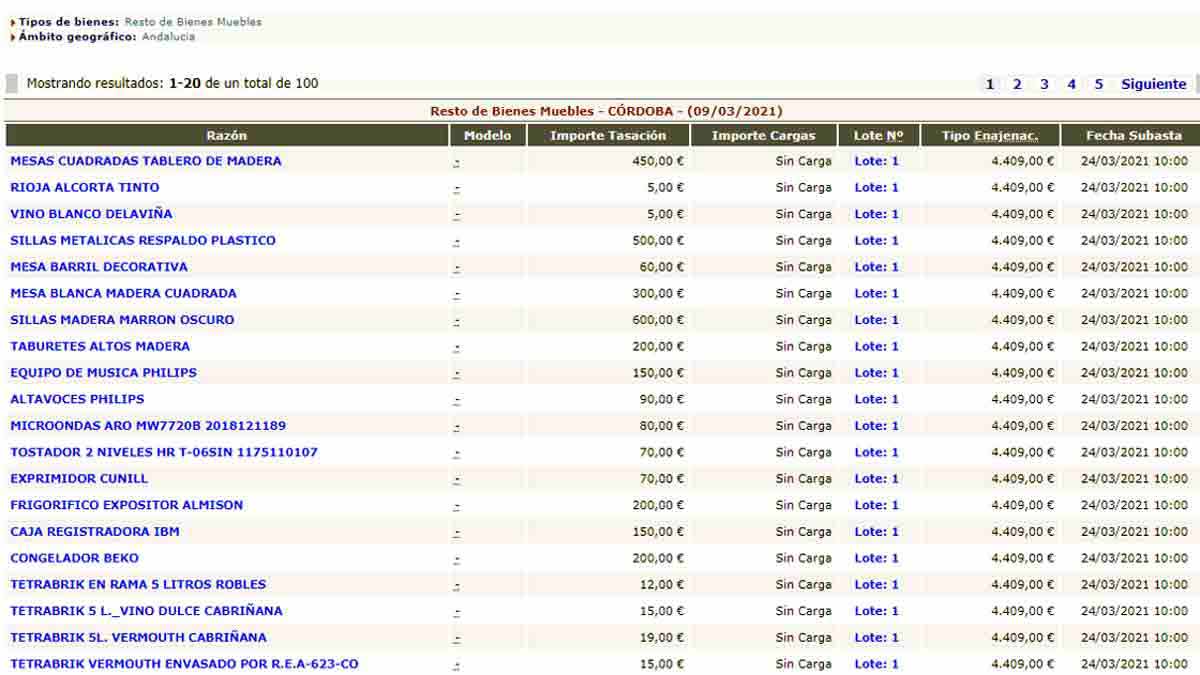The image size is (1200, 675).
Task: Click the Tipo Enajenac. column header
Action: pos(989,135)
